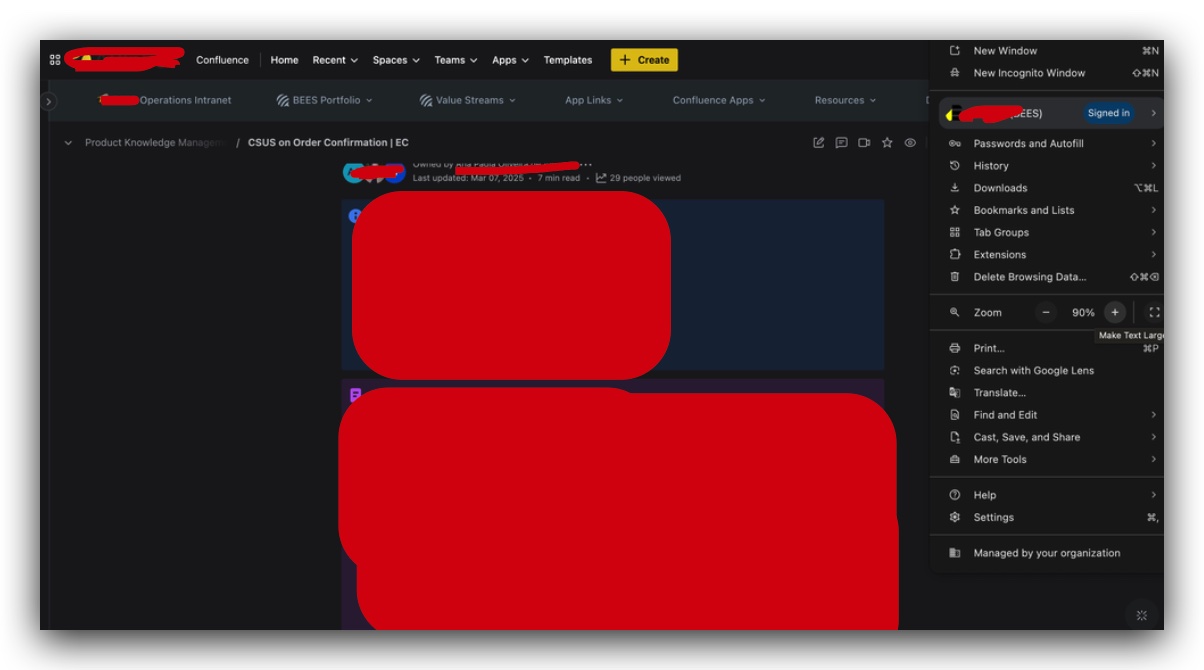
Task: Click the info panel icon in page body
Action: pos(354,216)
